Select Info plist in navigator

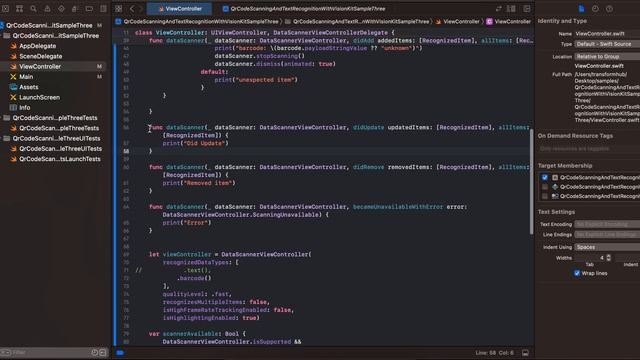pos(24,108)
